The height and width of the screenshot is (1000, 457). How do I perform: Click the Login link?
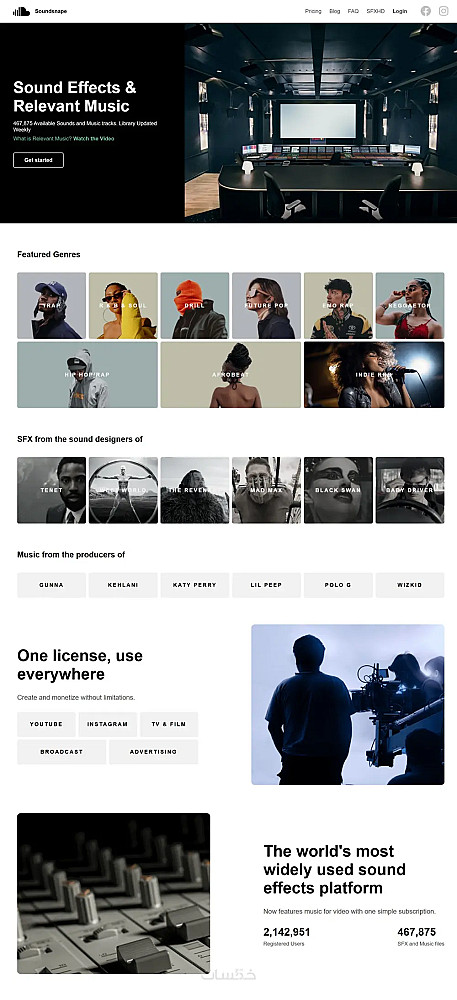point(400,11)
